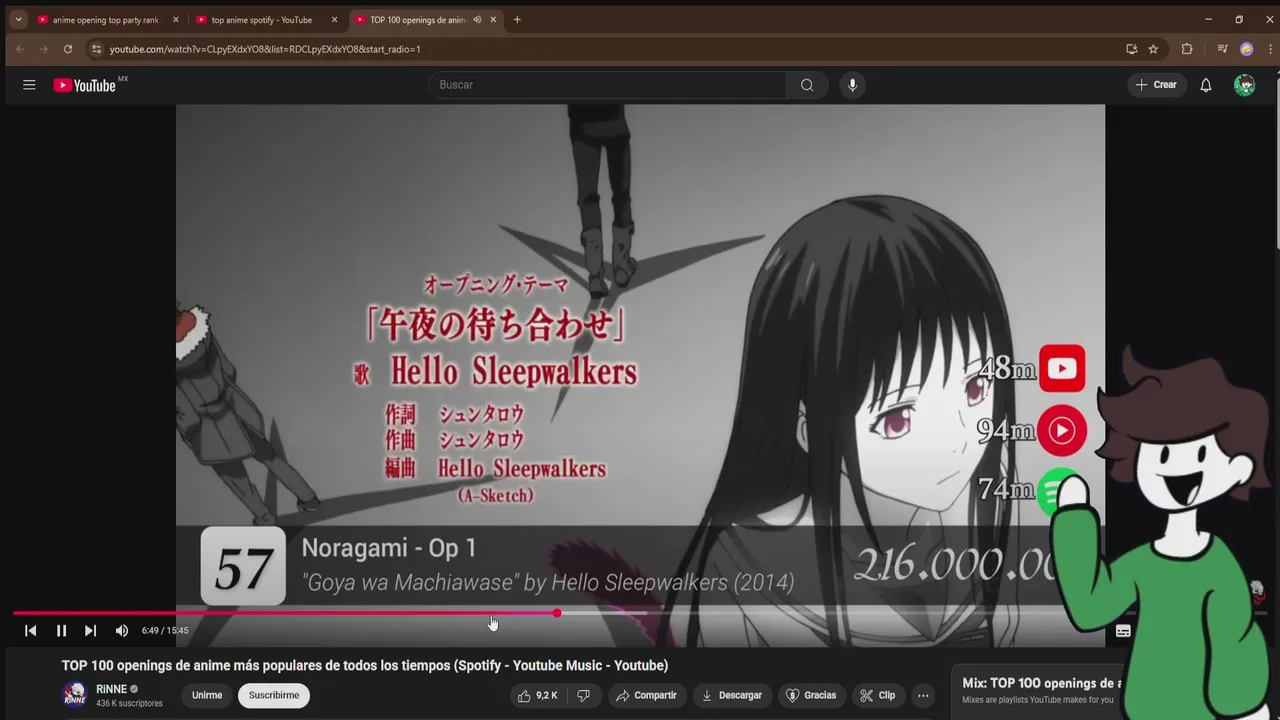This screenshot has height=720, width=1280.
Task: Mute tab using the speaker icon
Action: (477, 20)
